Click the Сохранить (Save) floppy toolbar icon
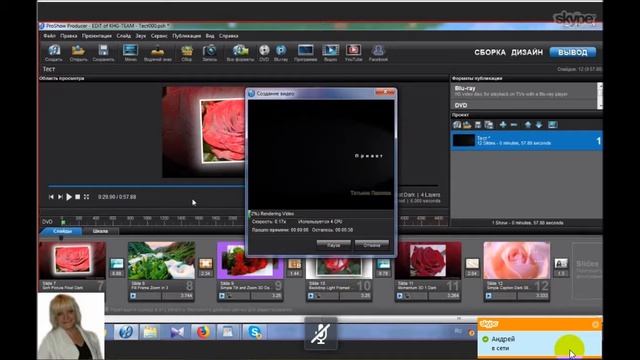 click(x=103, y=53)
